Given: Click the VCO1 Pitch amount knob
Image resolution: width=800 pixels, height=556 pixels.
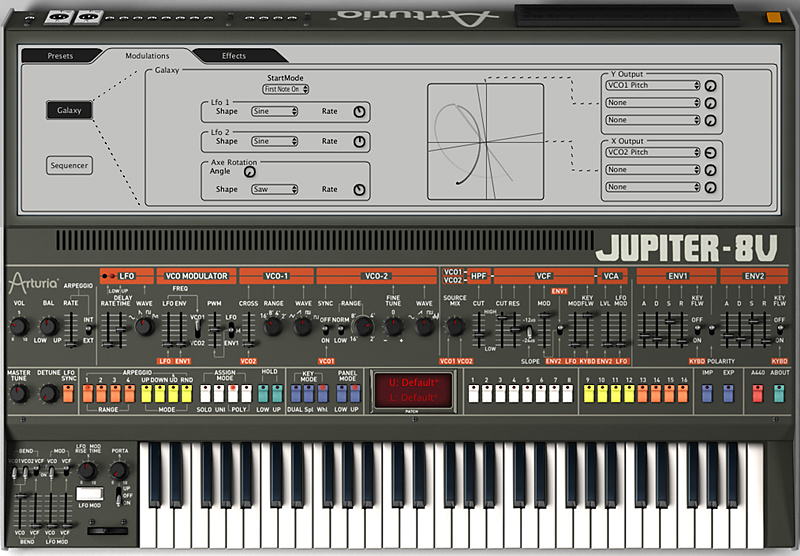Looking at the screenshot, I should pyautogui.click(x=710, y=86).
